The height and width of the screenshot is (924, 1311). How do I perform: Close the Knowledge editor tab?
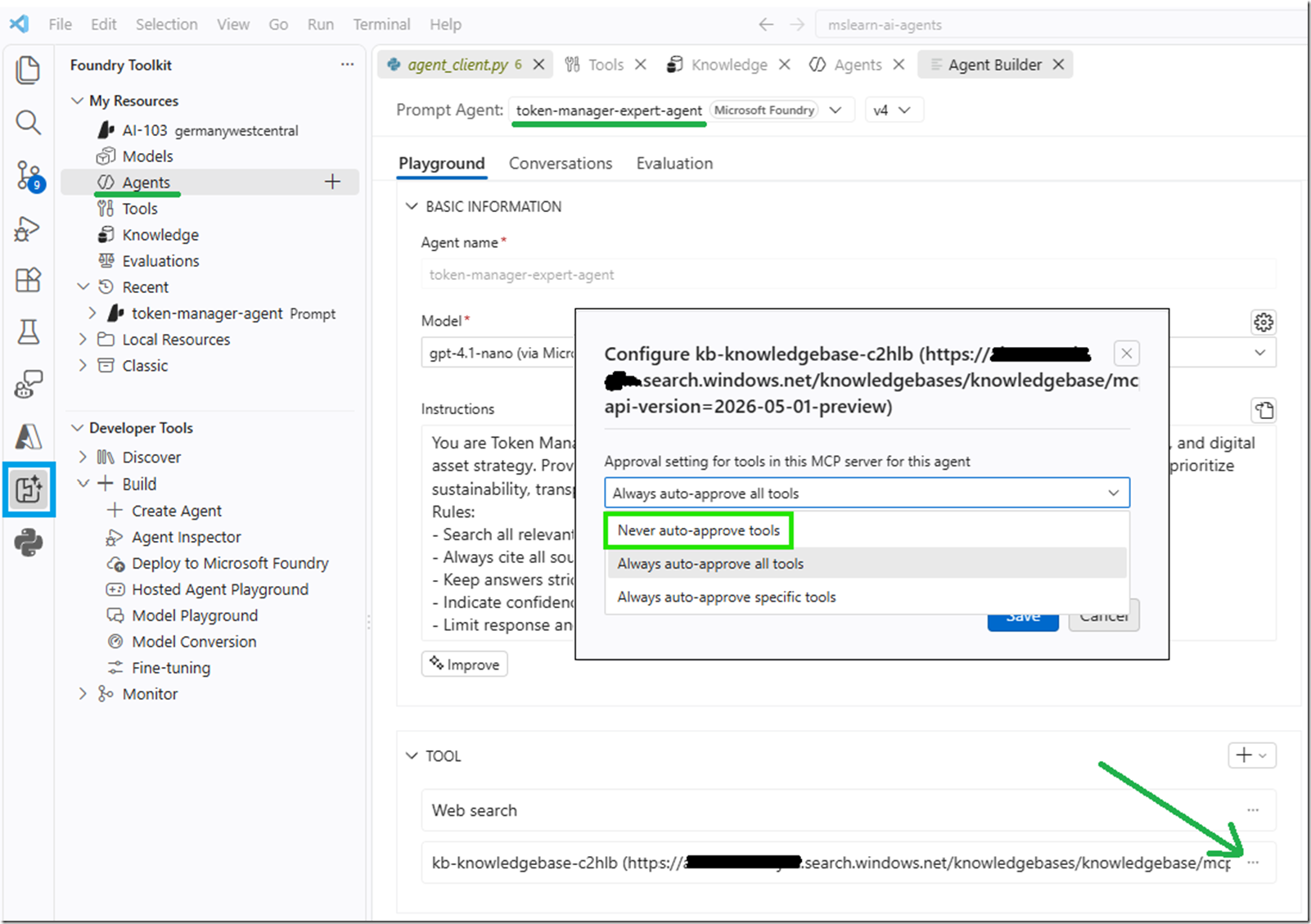click(x=784, y=65)
